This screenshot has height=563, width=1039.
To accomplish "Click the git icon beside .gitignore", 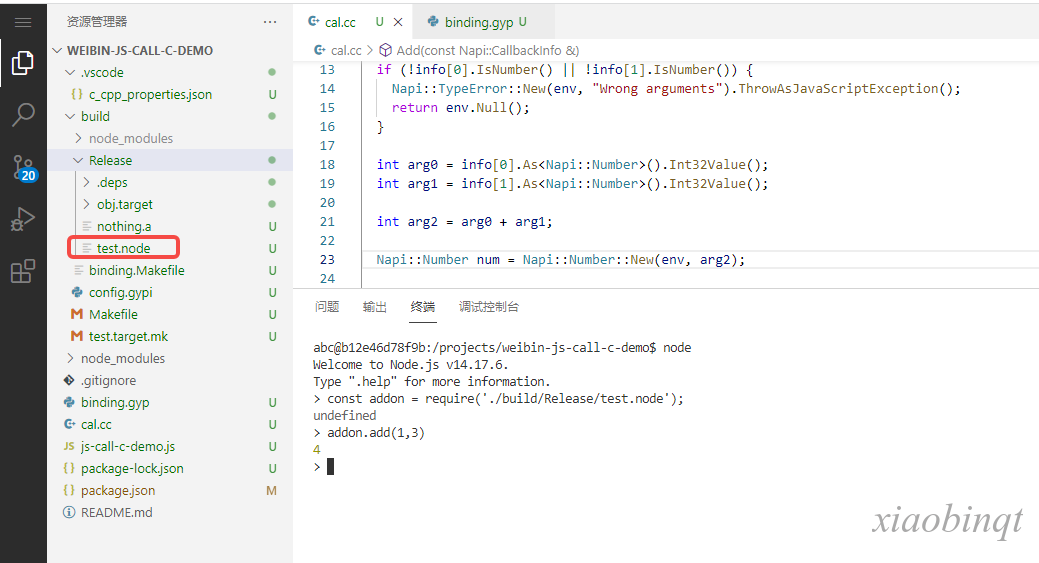I will 69,380.
